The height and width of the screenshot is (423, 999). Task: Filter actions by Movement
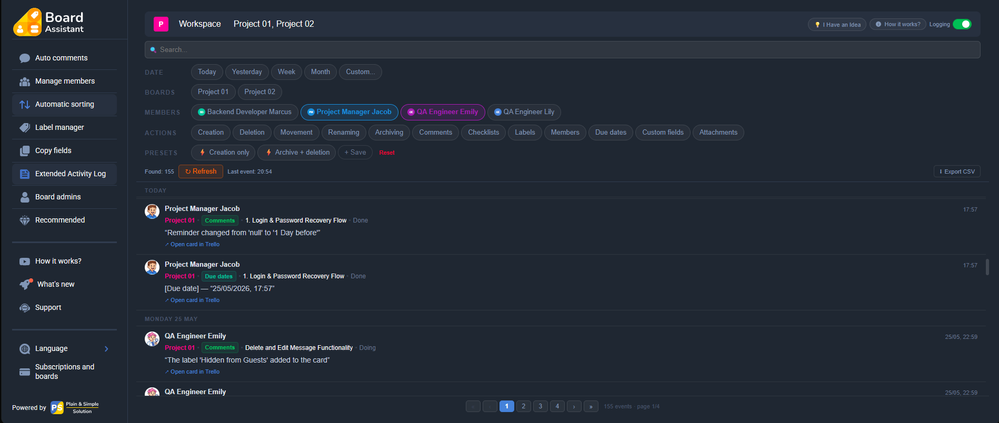(x=296, y=133)
